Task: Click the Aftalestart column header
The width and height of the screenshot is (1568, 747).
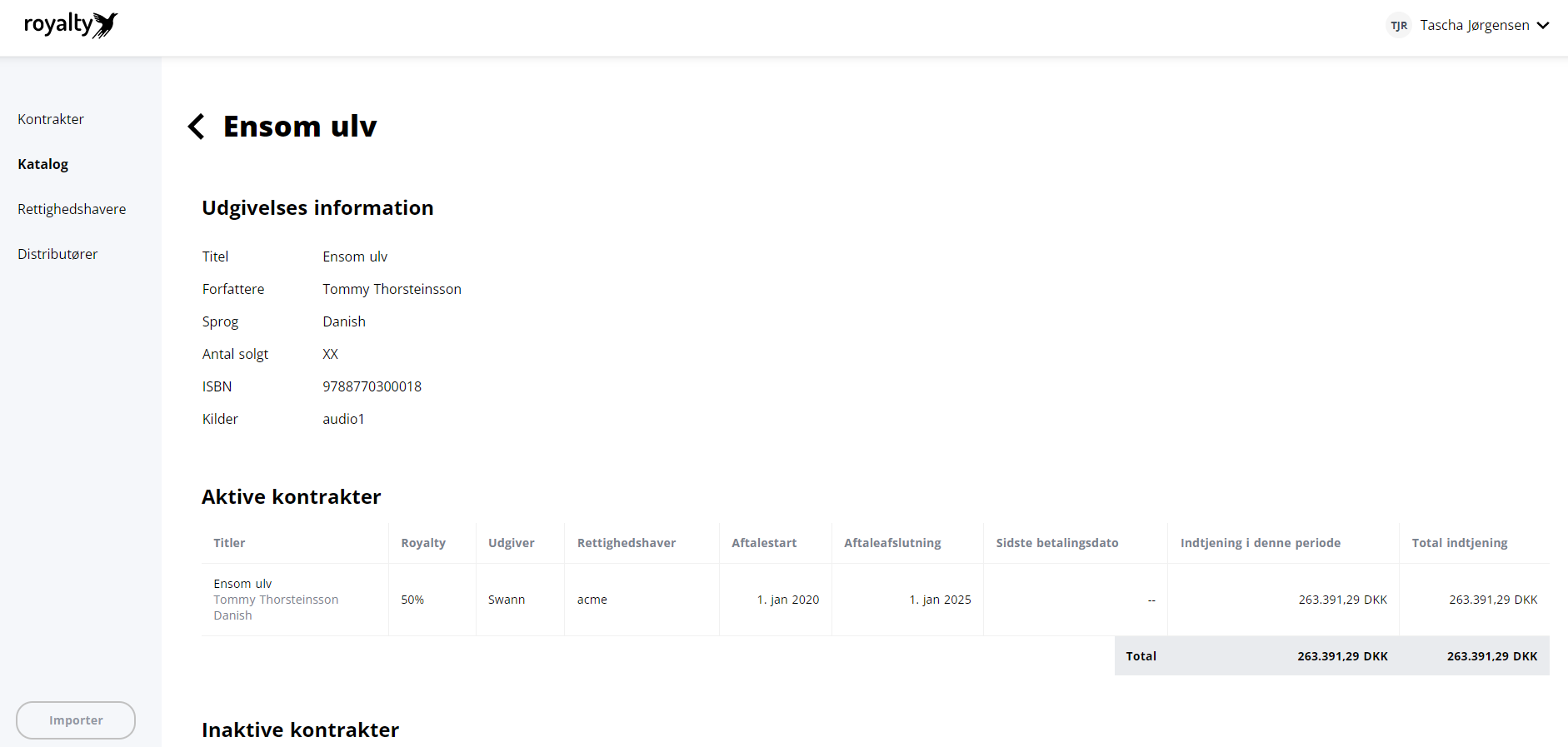Action: 764,543
